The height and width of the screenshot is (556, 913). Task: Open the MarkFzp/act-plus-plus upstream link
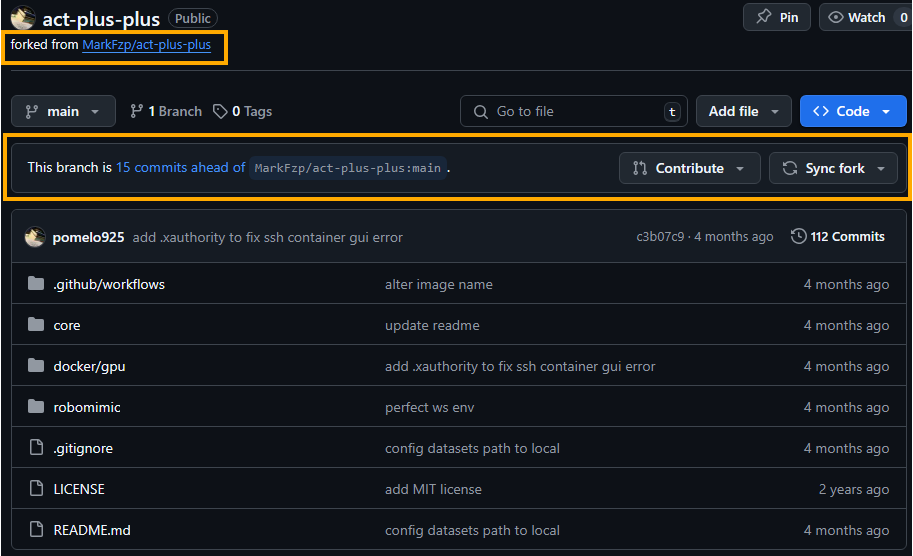coord(147,45)
